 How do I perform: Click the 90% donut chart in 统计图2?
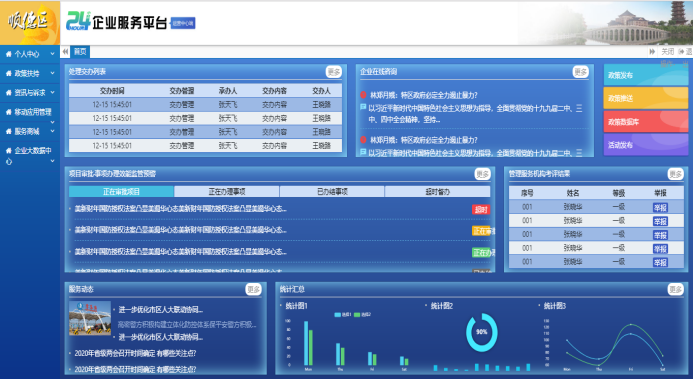click(x=482, y=332)
